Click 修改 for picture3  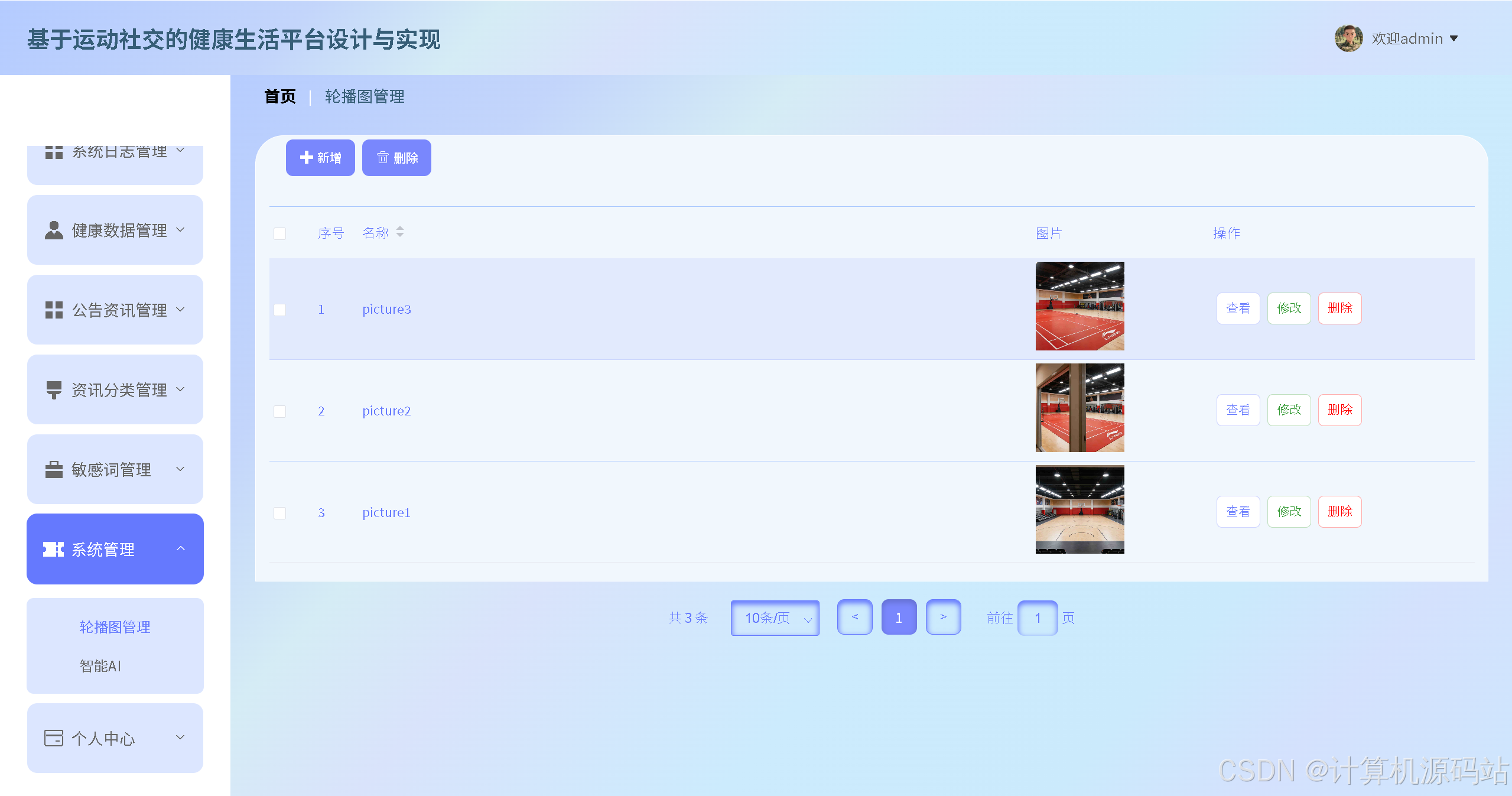click(1289, 308)
